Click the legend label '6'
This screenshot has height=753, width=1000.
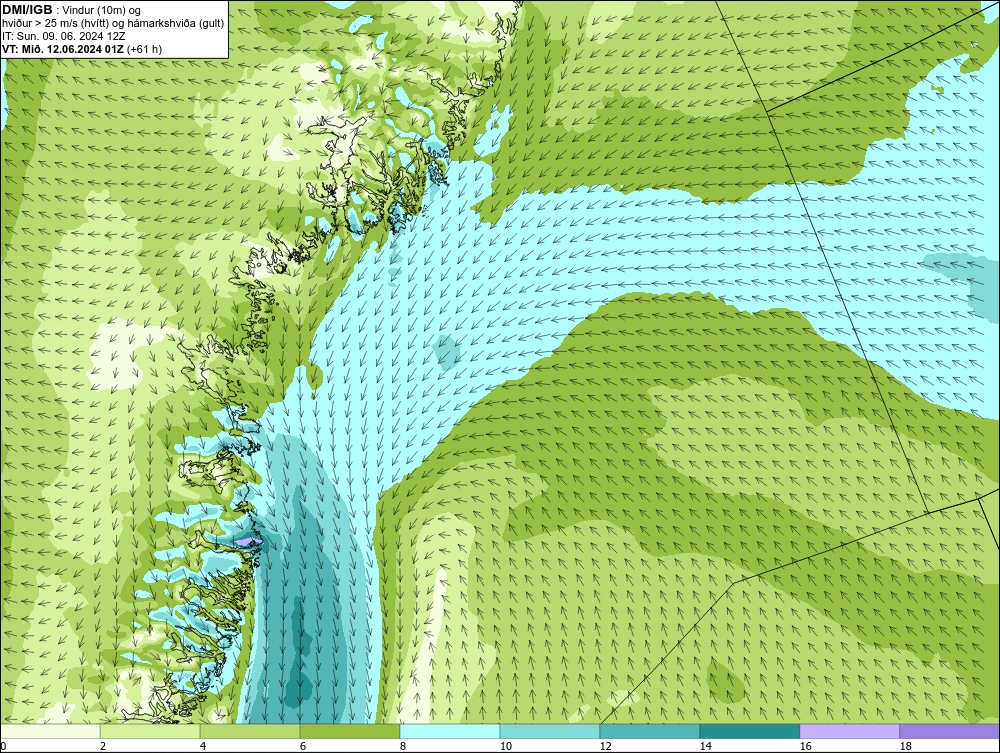tap(302, 746)
